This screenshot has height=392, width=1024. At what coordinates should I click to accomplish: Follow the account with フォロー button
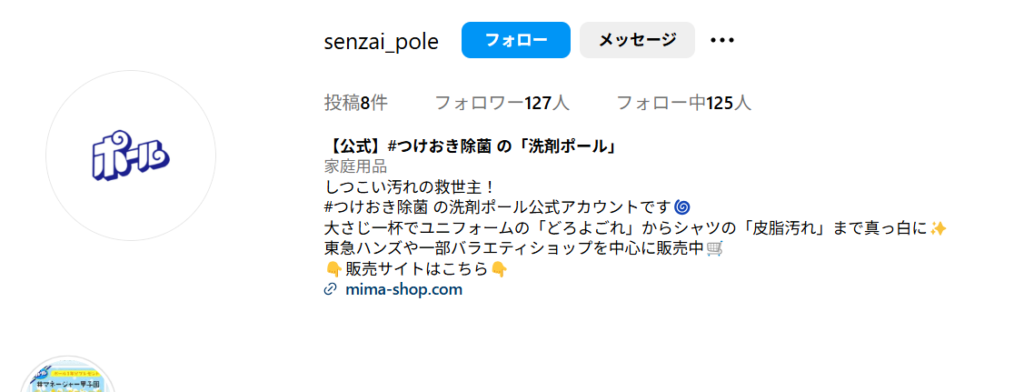pyautogui.click(x=516, y=40)
